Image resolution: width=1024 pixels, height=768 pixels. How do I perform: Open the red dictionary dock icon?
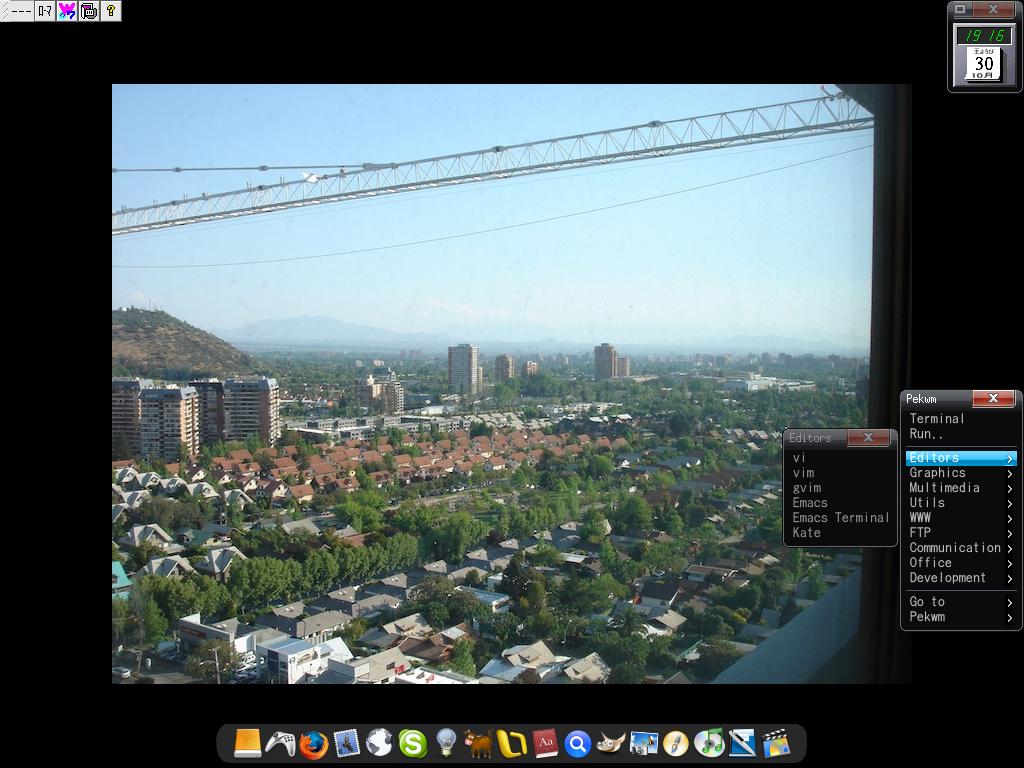click(x=544, y=744)
